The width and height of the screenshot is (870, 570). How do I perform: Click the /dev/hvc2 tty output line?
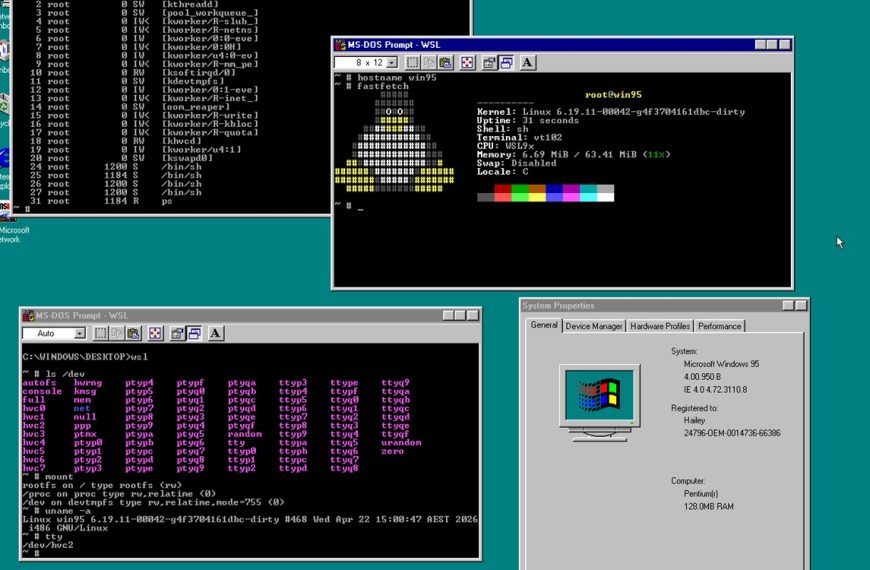coord(48,545)
